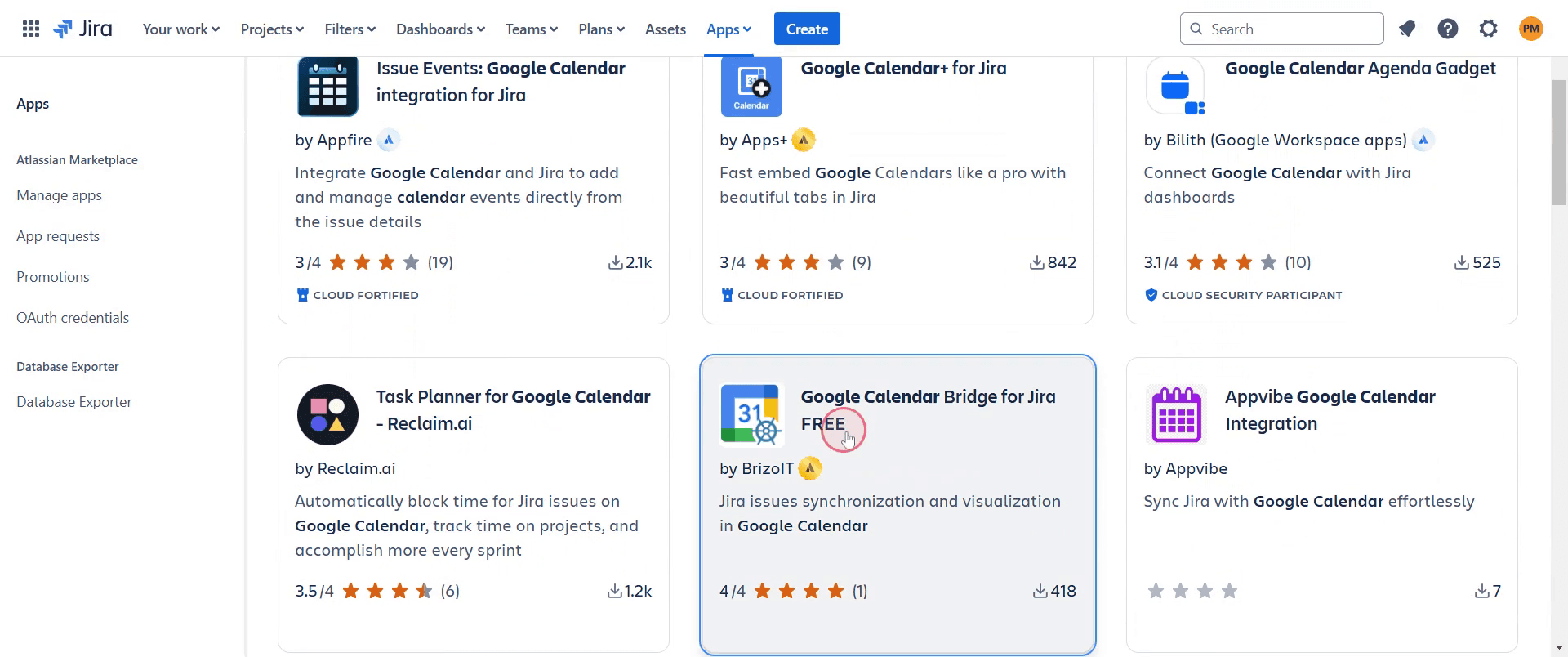
Task: Click the Google Calendar Agenda Gadget icon
Action: [x=1176, y=87]
